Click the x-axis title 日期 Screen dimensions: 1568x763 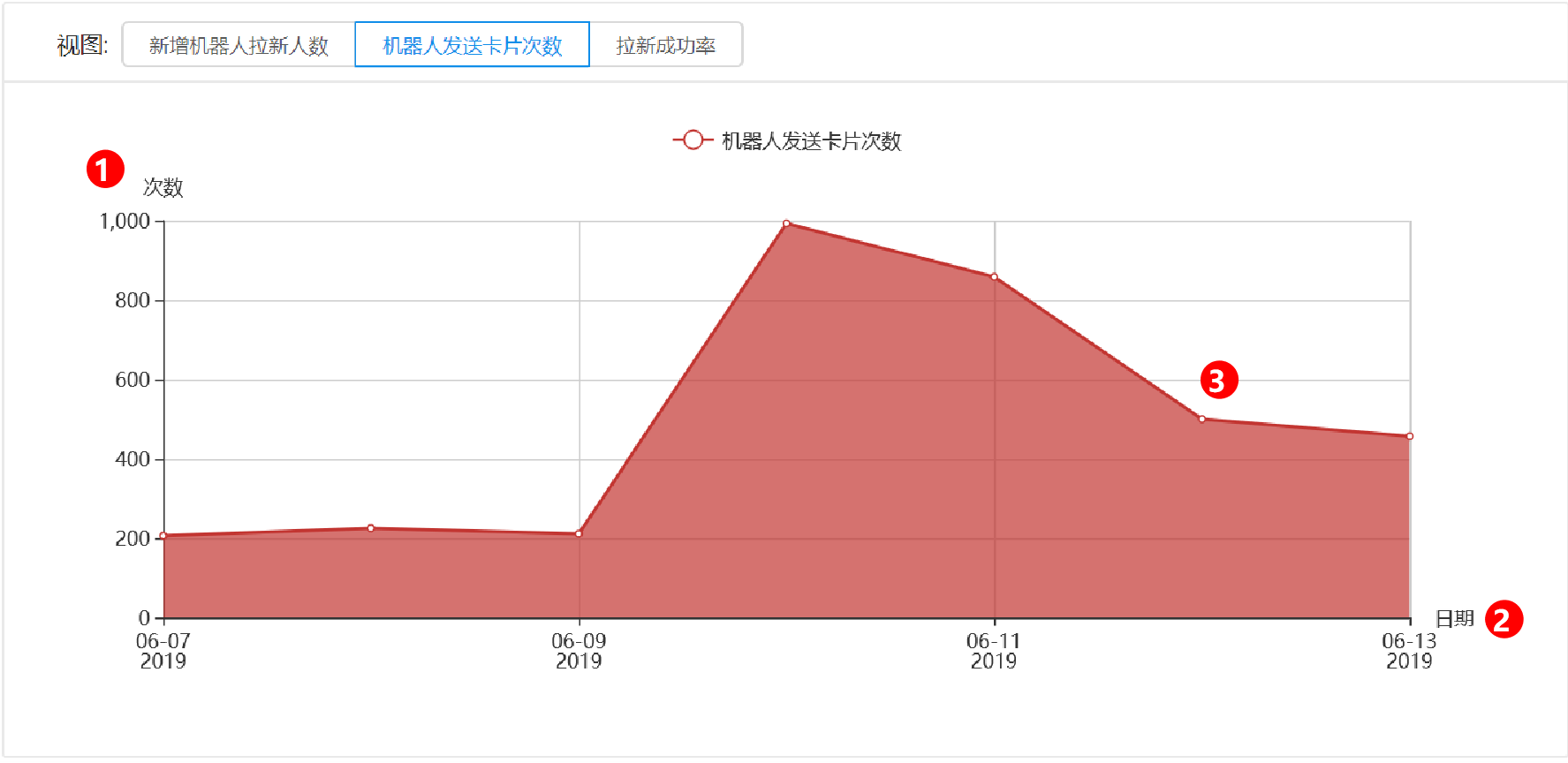click(1455, 618)
